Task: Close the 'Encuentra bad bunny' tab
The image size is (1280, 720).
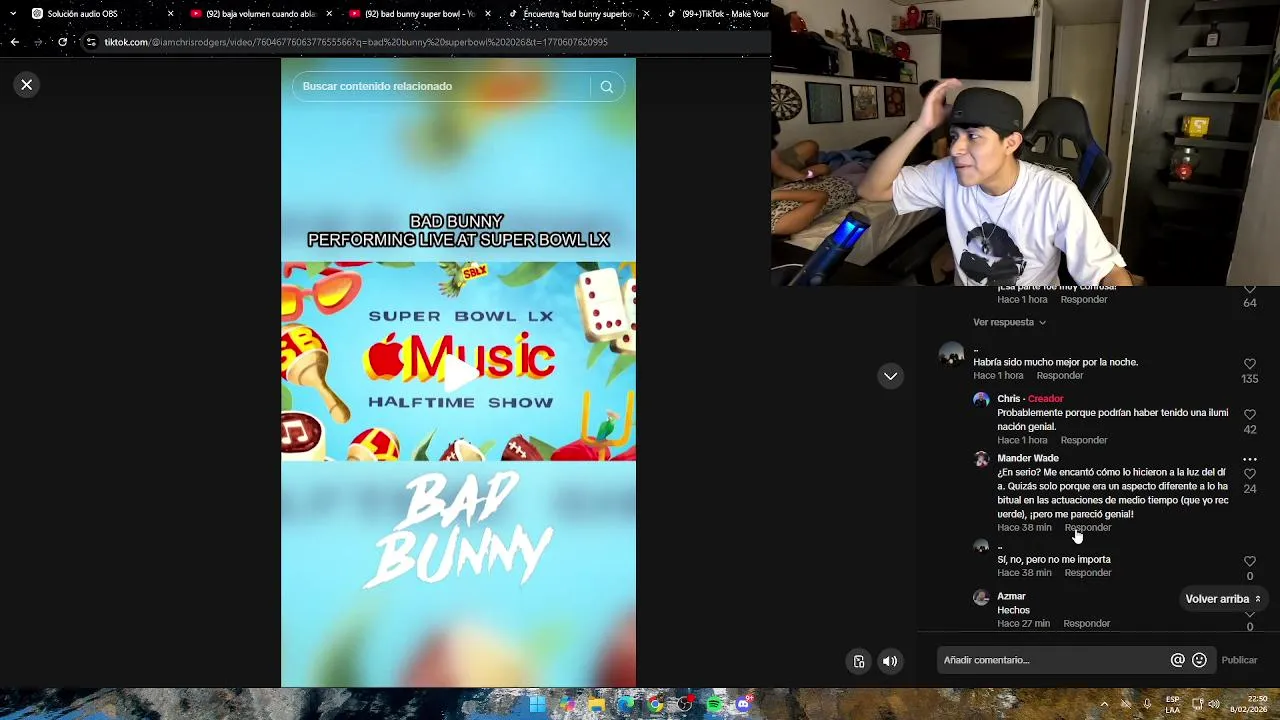Action: [x=646, y=14]
